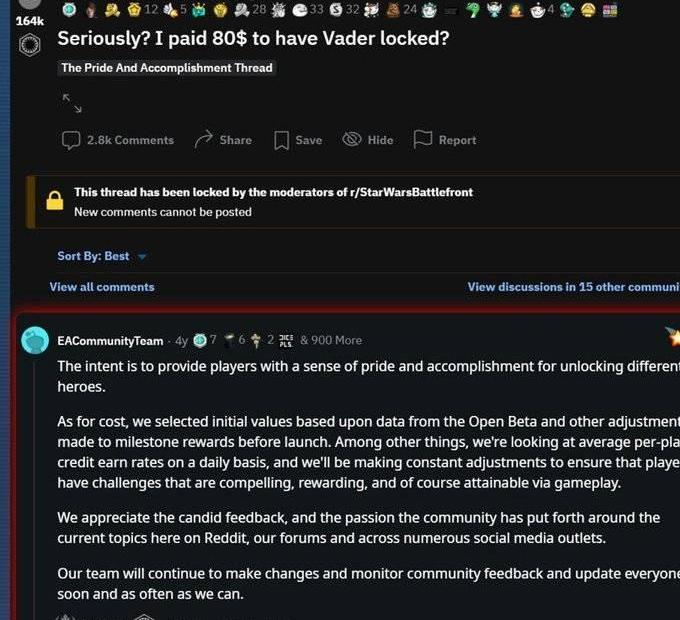Save the post with bookmark icon
This screenshot has width=680, height=620.
click(298, 140)
